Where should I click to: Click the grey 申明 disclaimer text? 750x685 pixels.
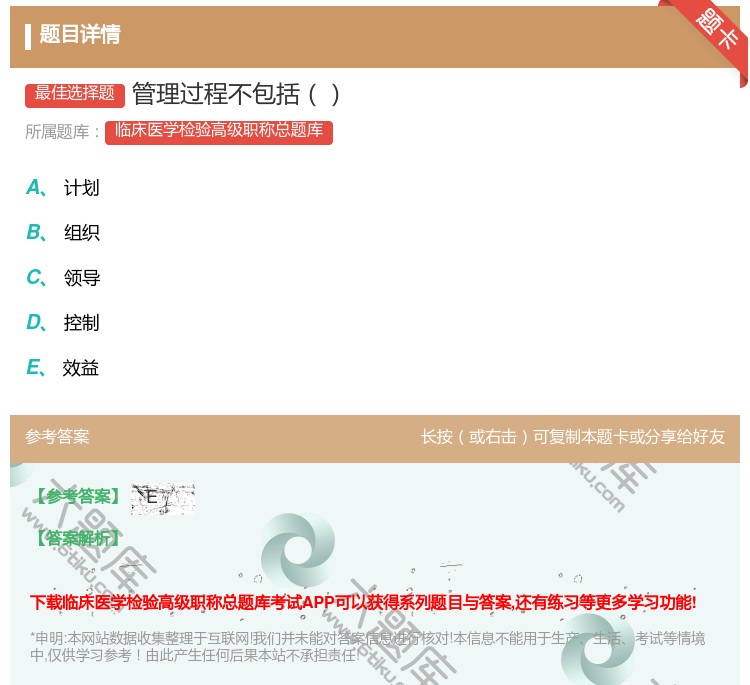[367, 646]
